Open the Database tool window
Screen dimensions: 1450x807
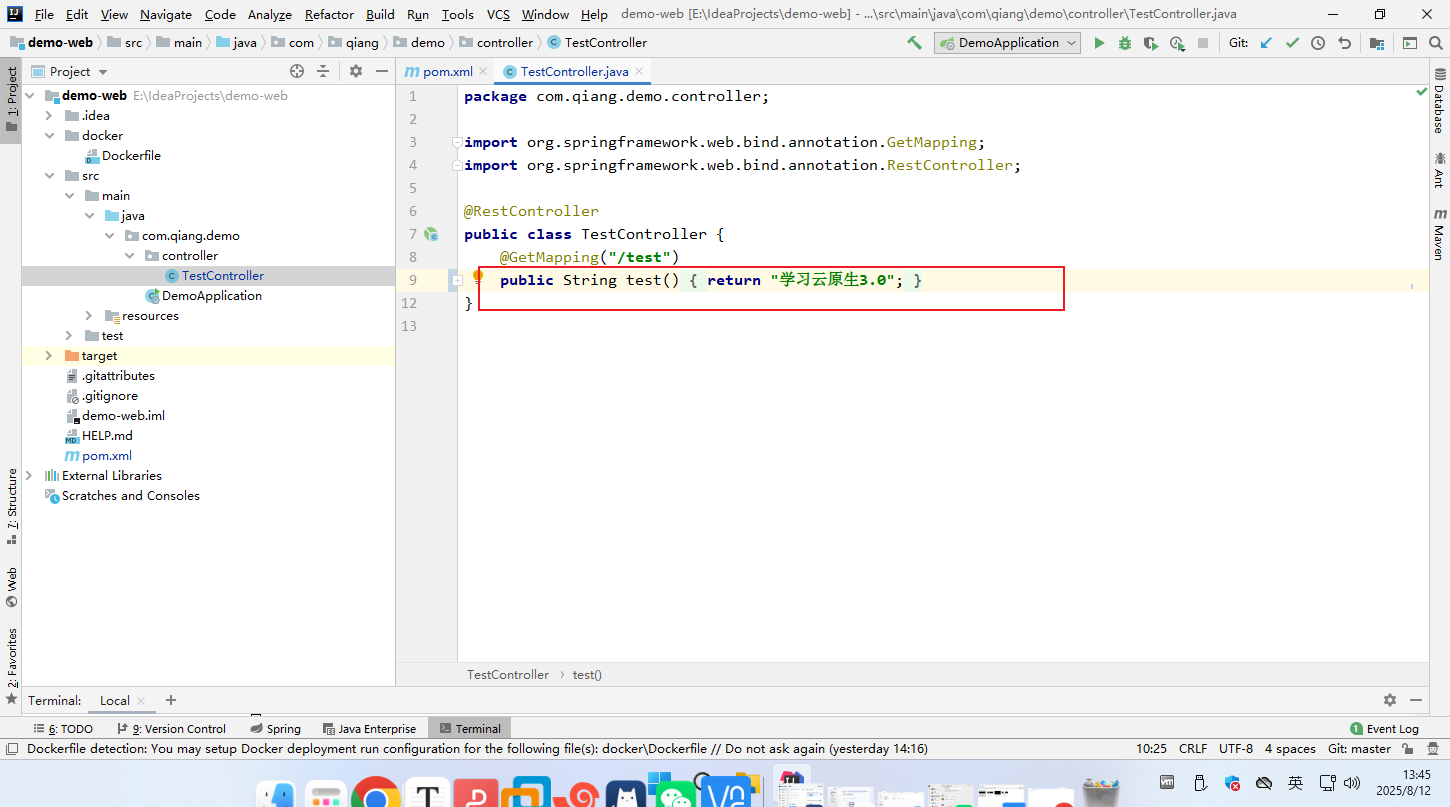coord(1439,101)
